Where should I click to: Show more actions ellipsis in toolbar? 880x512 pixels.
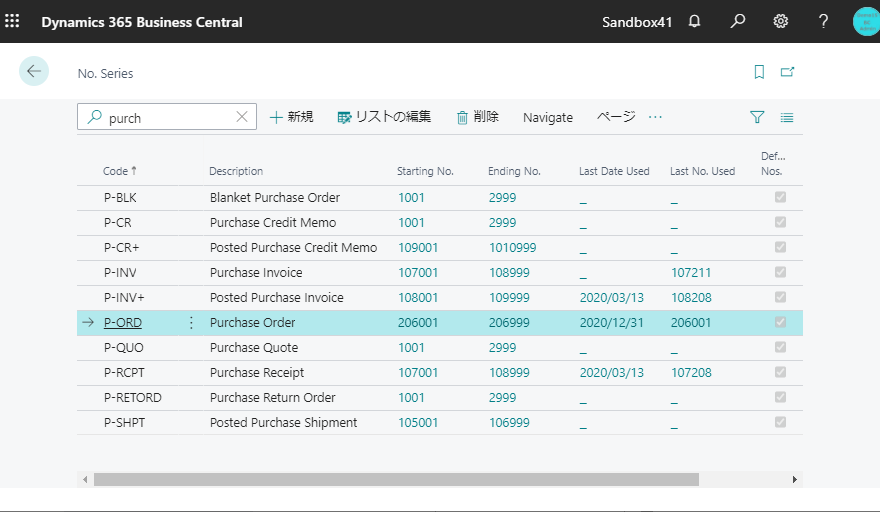[x=655, y=117]
